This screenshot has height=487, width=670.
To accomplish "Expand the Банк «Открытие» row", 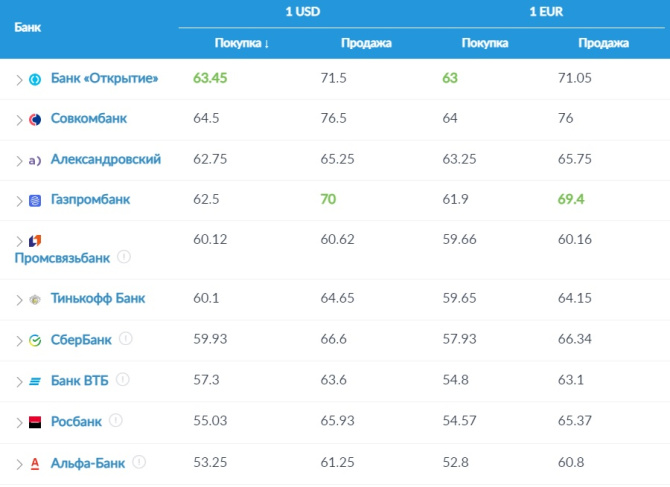I will pyautogui.click(x=19, y=79).
